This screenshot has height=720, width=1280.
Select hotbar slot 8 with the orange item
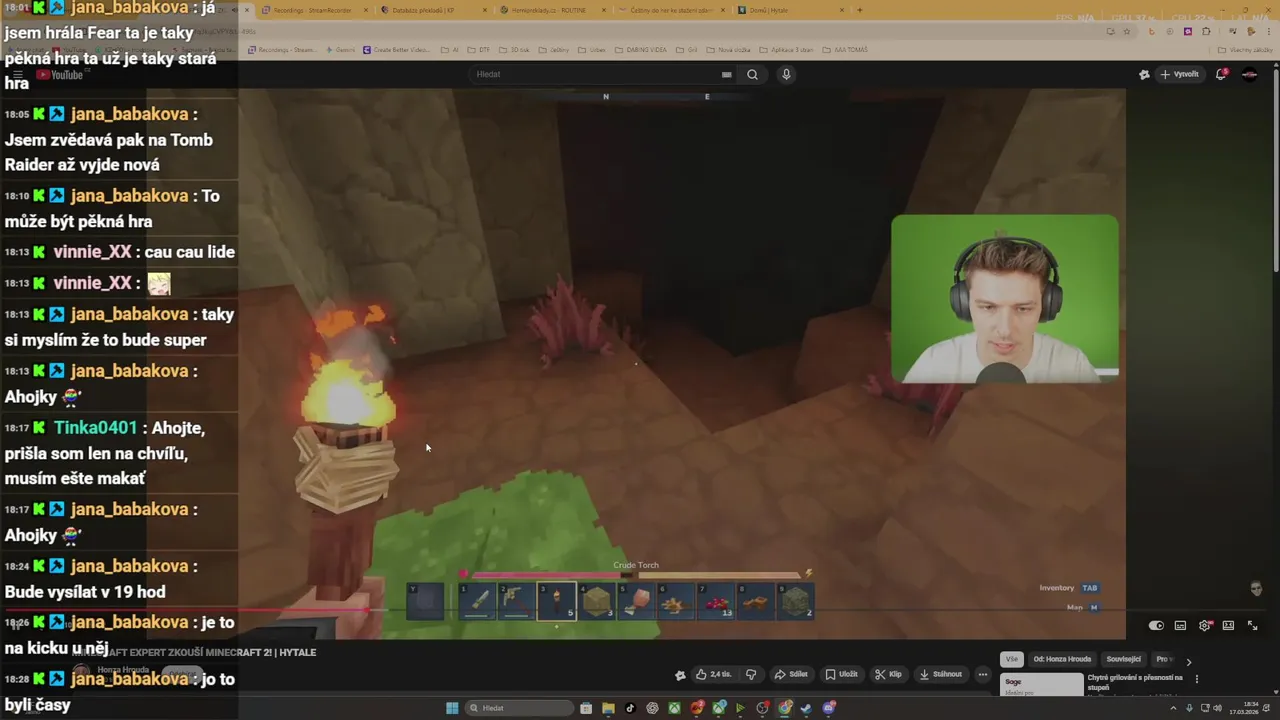coord(757,601)
